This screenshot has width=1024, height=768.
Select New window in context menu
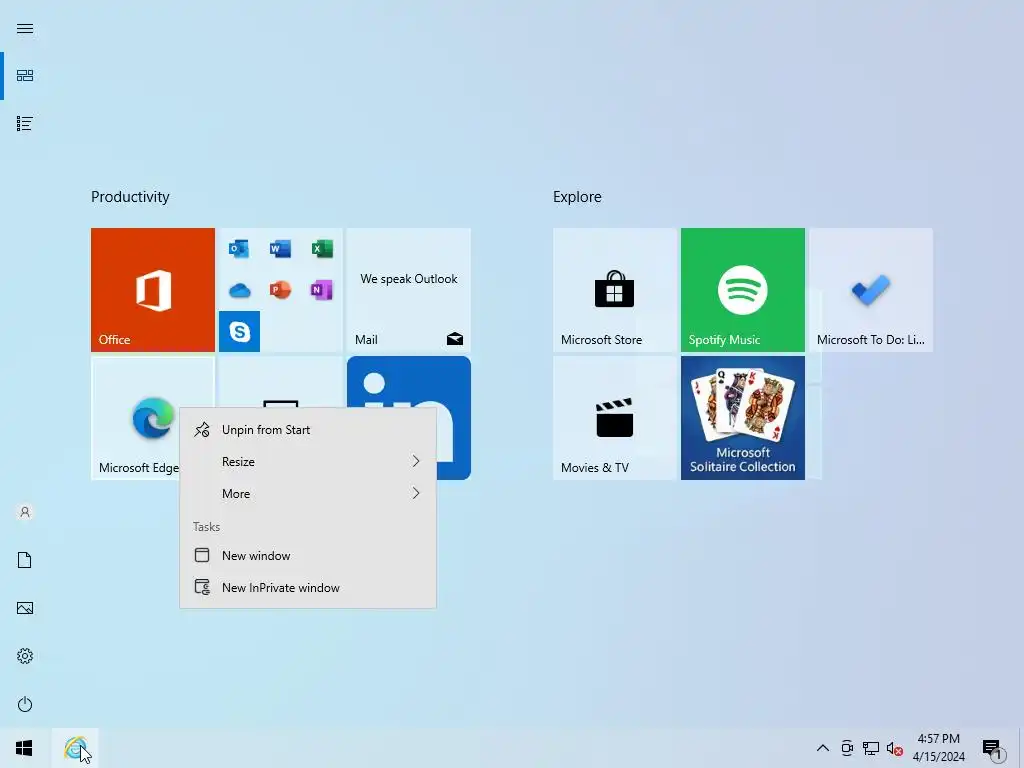click(308, 556)
